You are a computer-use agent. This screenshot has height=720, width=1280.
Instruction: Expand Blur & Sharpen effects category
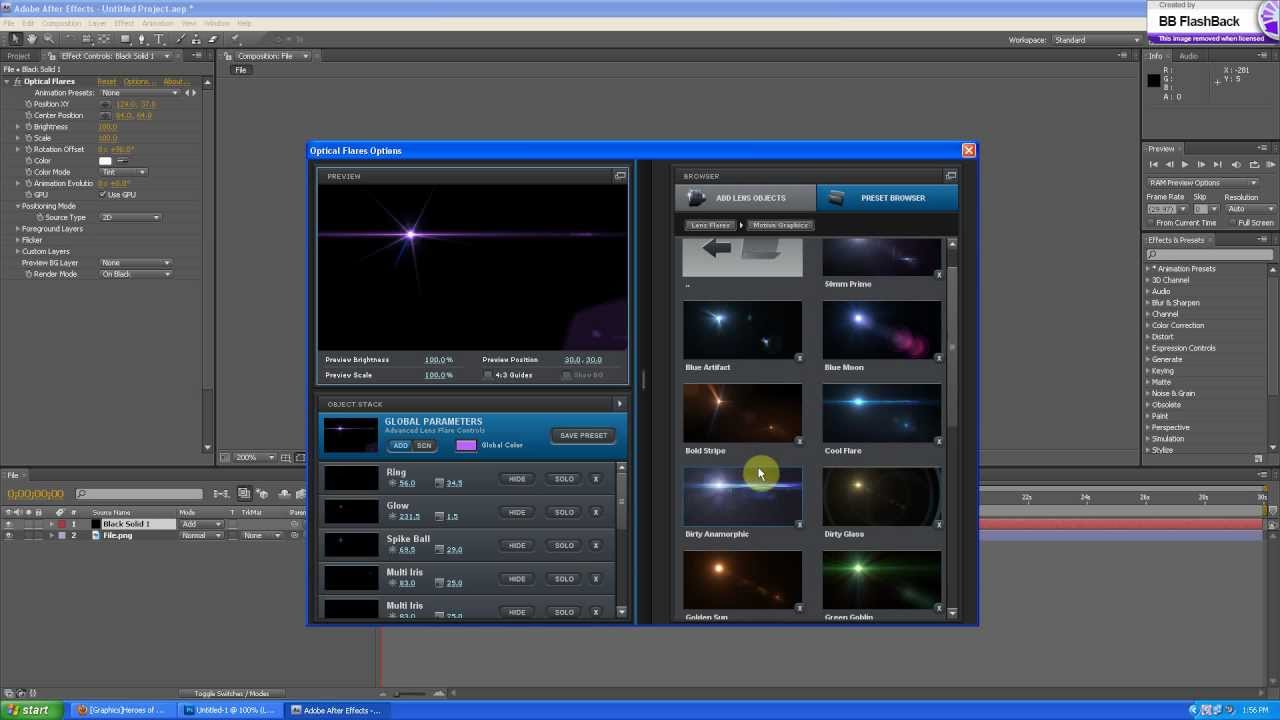[x=1148, y=303]
